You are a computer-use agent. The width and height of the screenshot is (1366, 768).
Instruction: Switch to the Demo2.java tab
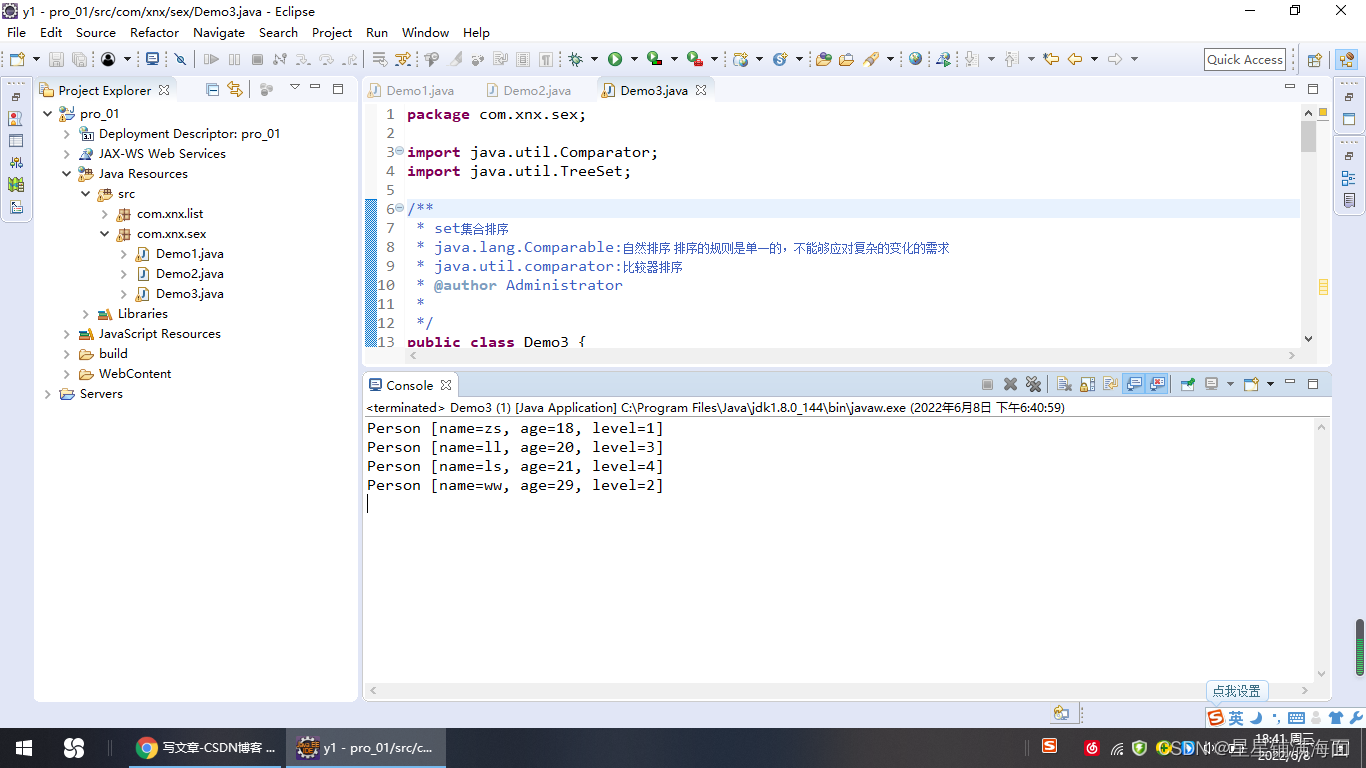tap(527, 90)
